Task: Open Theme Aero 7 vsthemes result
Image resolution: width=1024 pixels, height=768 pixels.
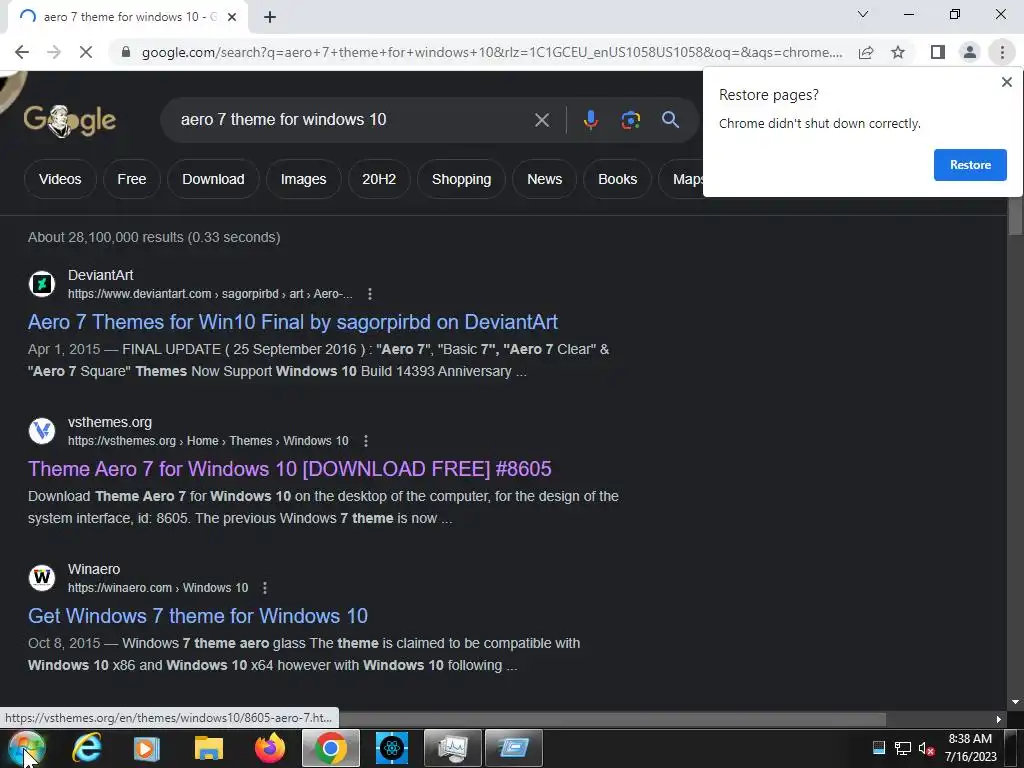Action: coord(289,469)
